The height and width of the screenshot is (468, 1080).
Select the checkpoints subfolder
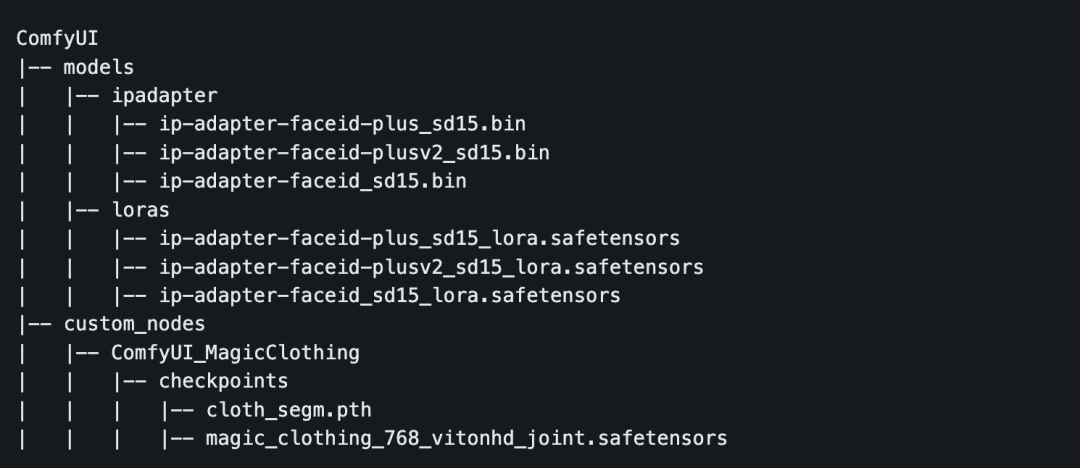[223, 381]
